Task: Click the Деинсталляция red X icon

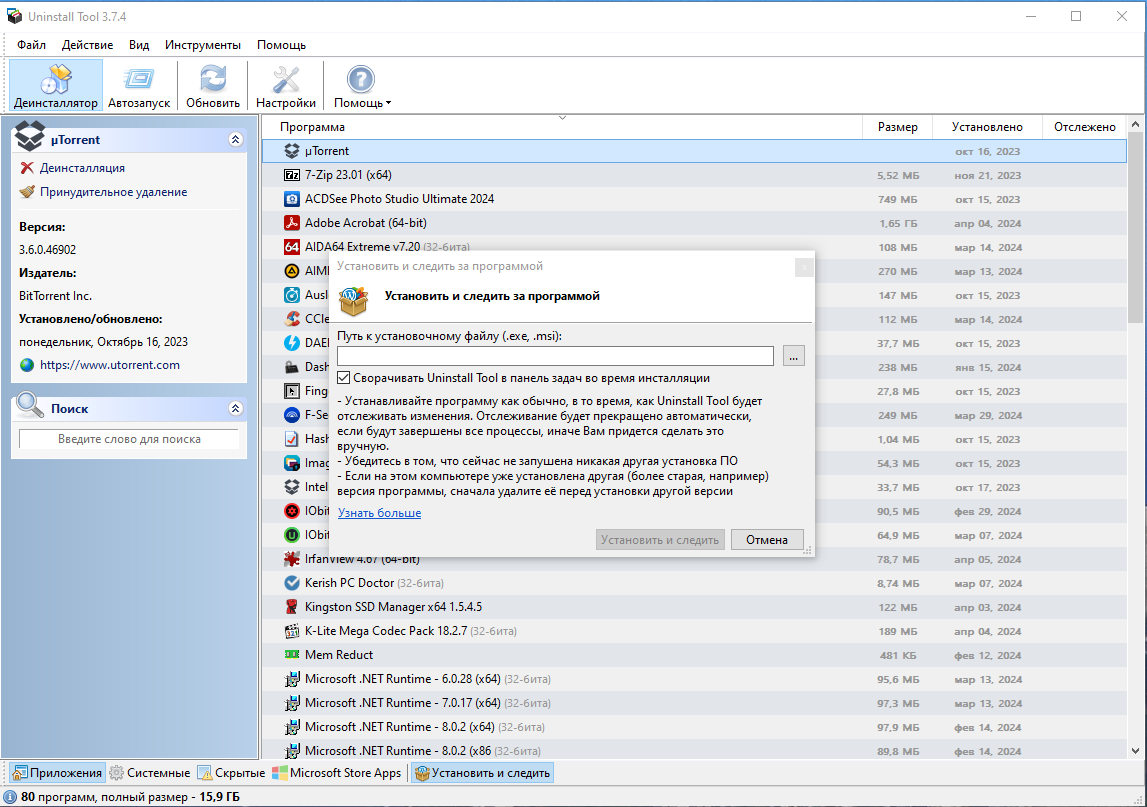Action: click(27, 168)
